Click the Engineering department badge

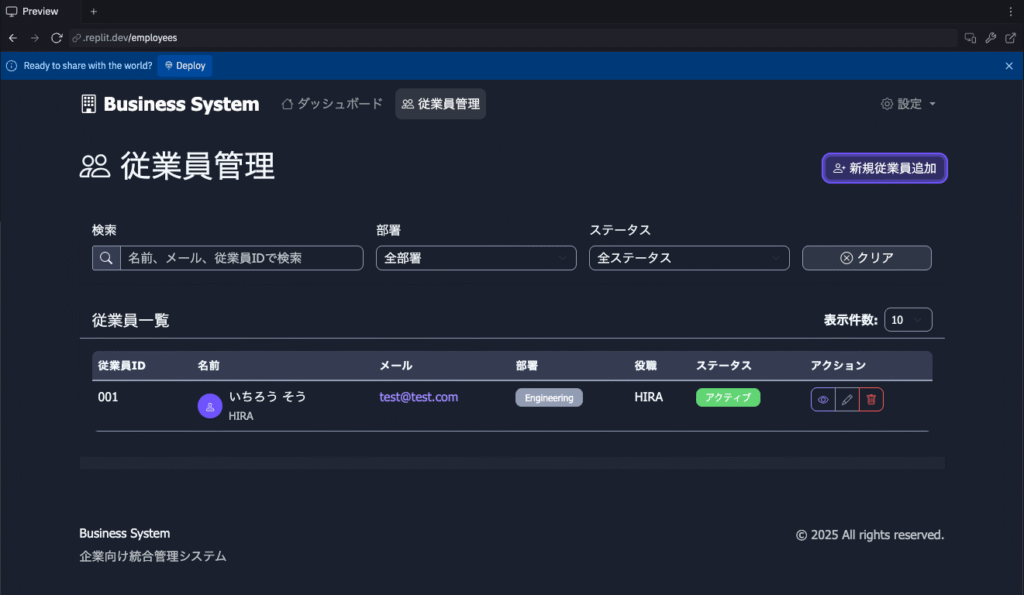(x=549, y=398)
